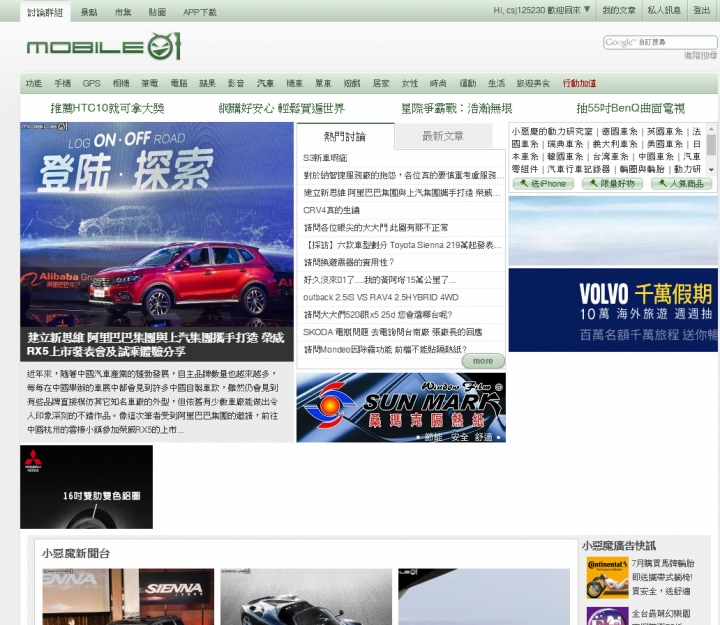Open the 景點 top navigation link
Viewport: 720px width, 625px height.
(89, 12)
